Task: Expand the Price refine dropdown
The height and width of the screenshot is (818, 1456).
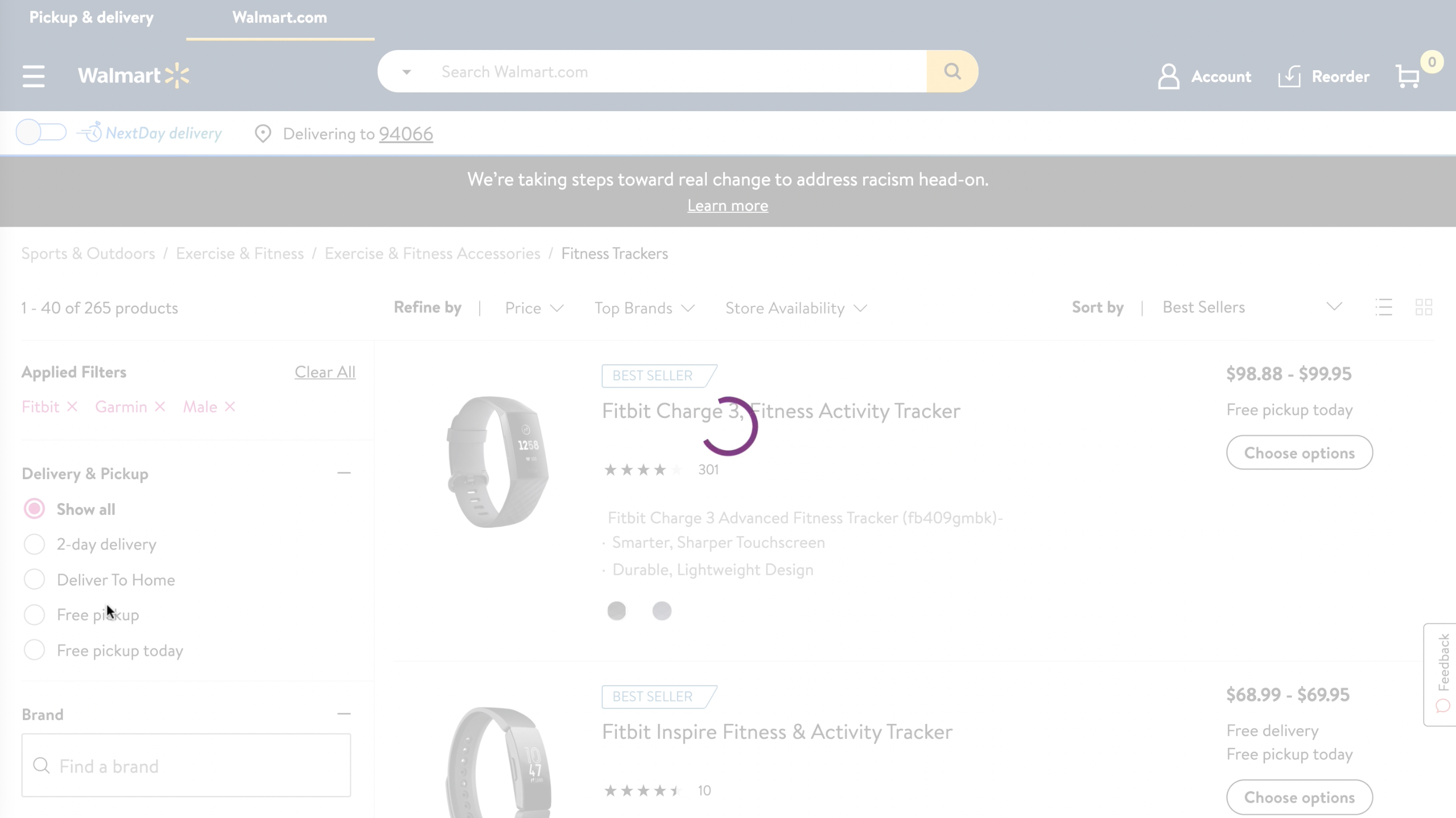Action: (533, 308)
